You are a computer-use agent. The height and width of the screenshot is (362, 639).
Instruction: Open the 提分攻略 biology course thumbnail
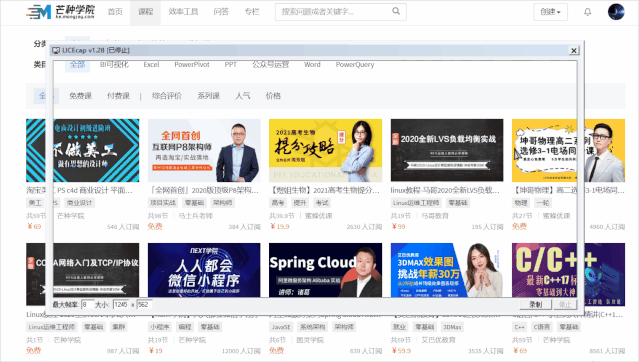click(326, 150)
